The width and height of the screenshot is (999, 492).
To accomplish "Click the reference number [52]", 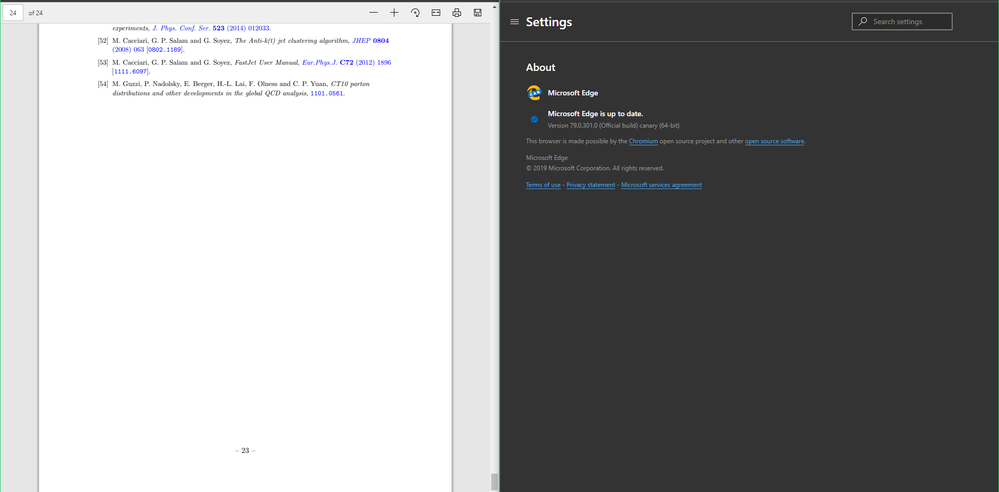I will coord(103,41).
